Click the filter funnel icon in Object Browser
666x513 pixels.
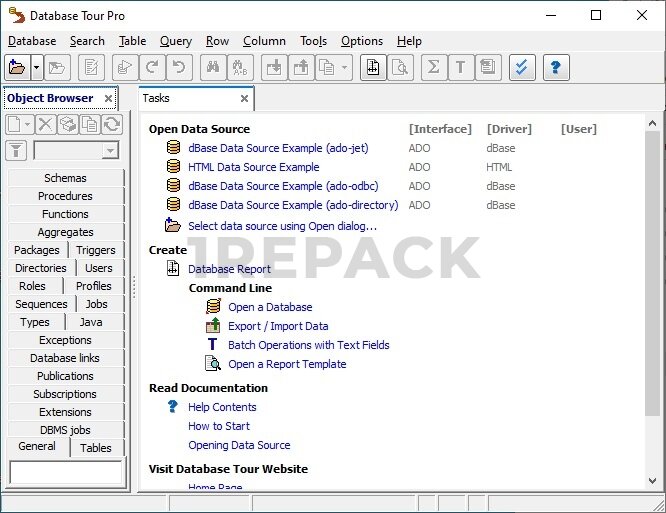pyautogui.click(x=16, y=150)
